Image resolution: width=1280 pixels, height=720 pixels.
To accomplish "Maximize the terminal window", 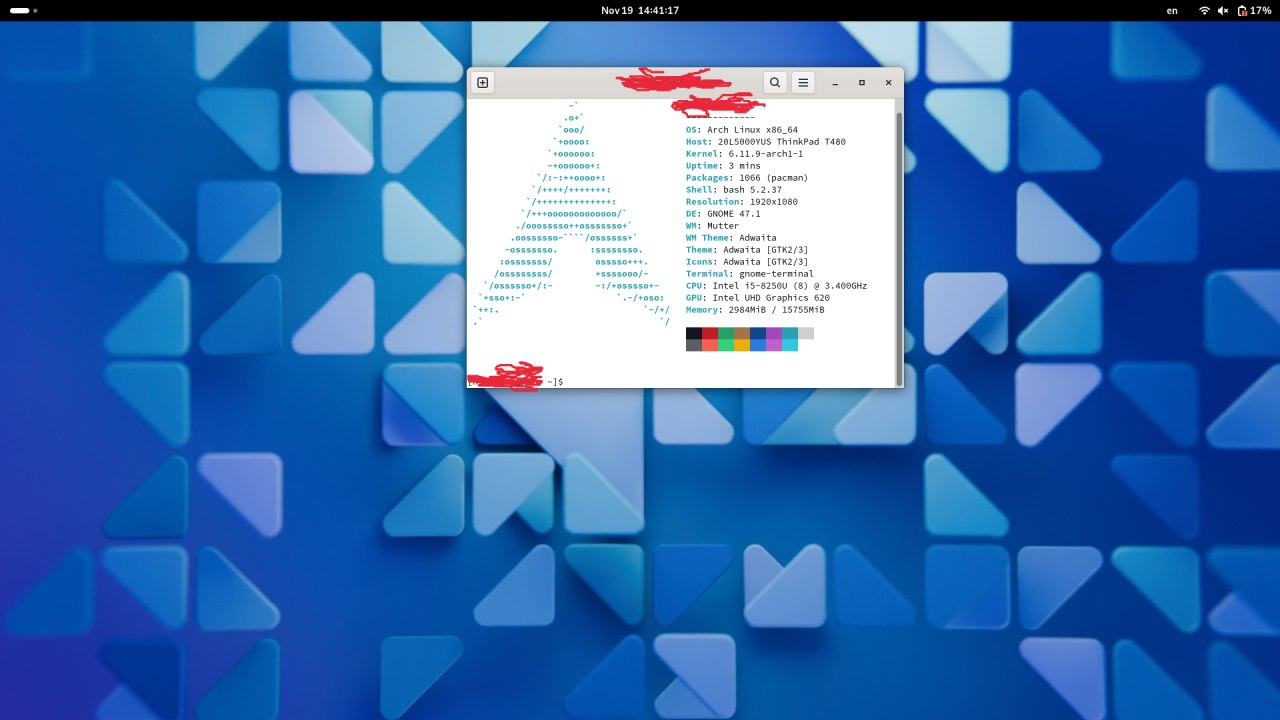I will click(862, 83).
